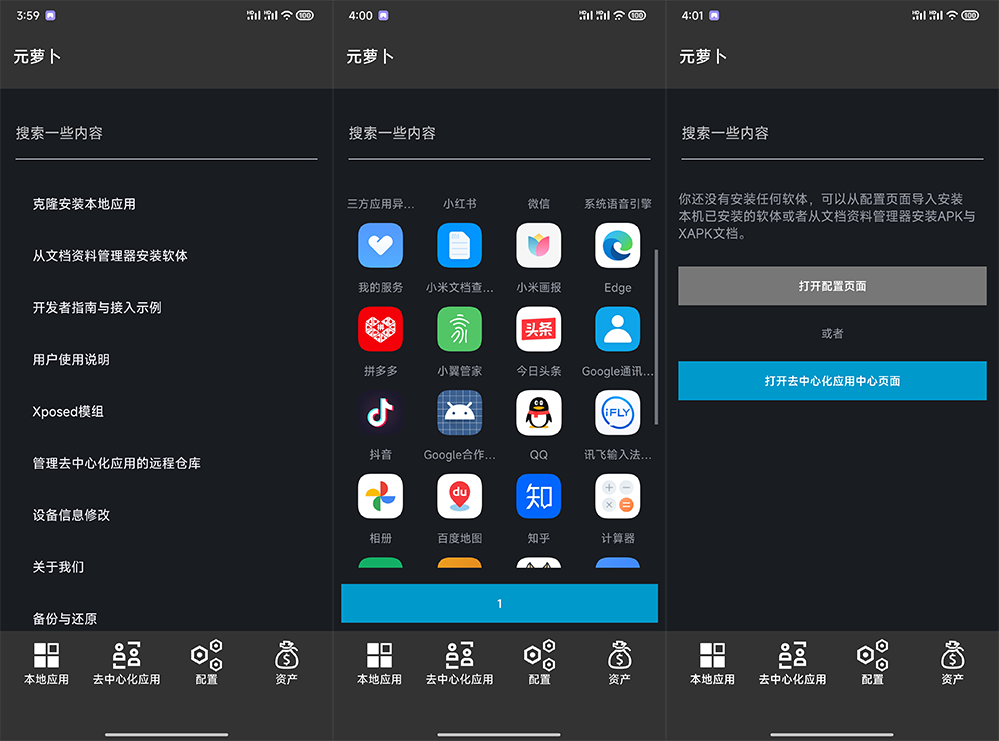Viewport: 999px width, 741px height.
Task: Focus search field in left screen
Action: tap(166, 134)
